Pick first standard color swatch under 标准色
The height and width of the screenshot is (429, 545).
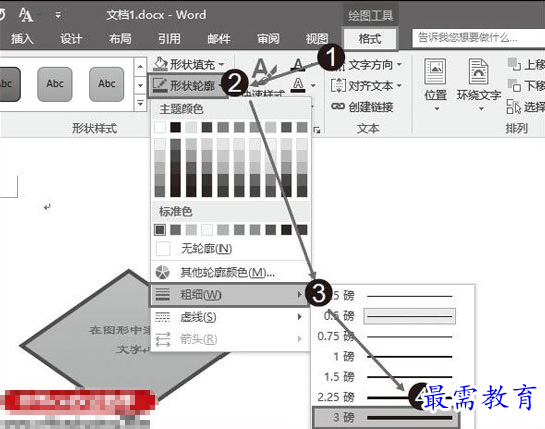pyautogui.click(x=160, y=229)
